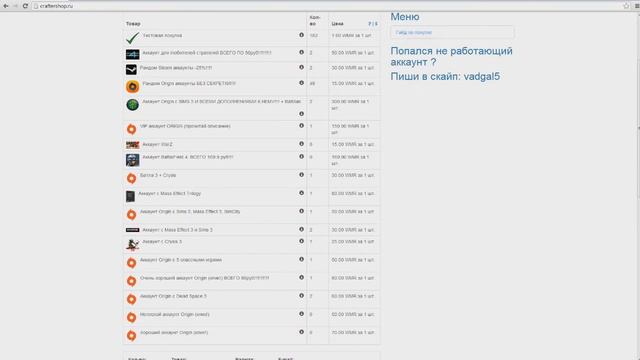Screen dimensions: 640x360
Task: Show info for VIP аккаунт ORIGIN
Action: pos(301,126)
